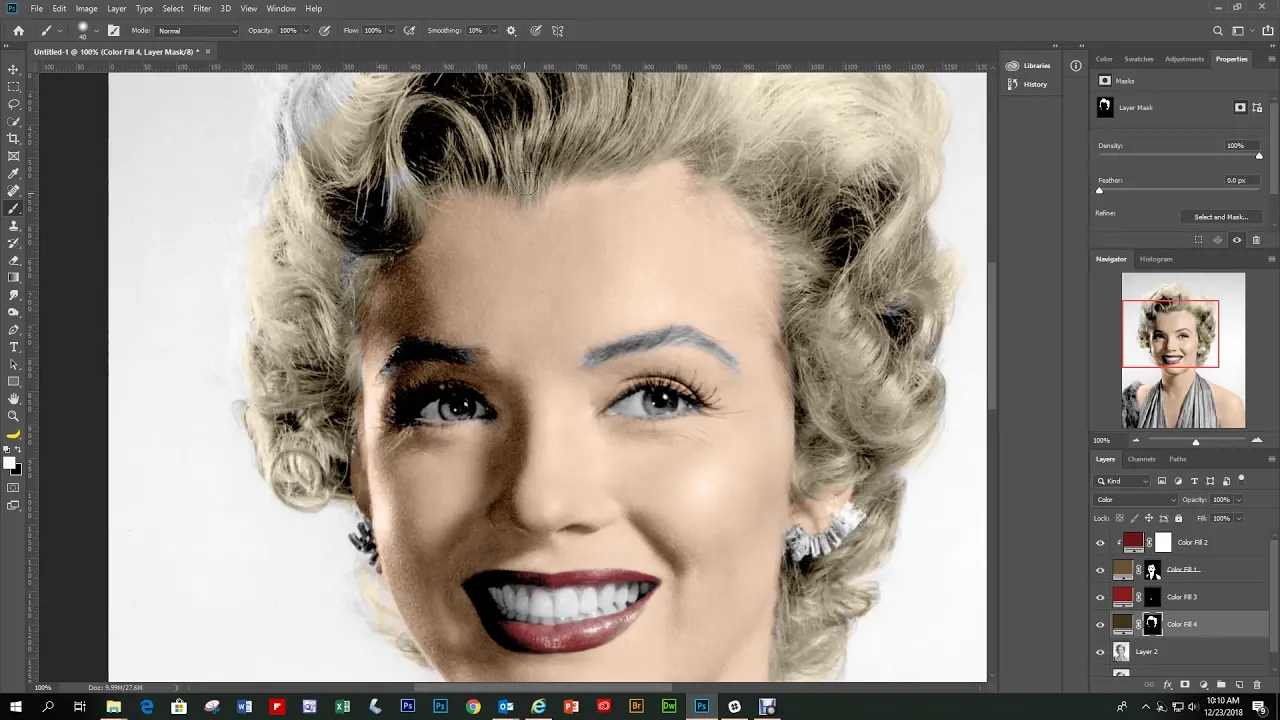The height and width of the screenshot is (720, 1280).
Task: Click the Select and Mask button
Action: (1221, 217)
